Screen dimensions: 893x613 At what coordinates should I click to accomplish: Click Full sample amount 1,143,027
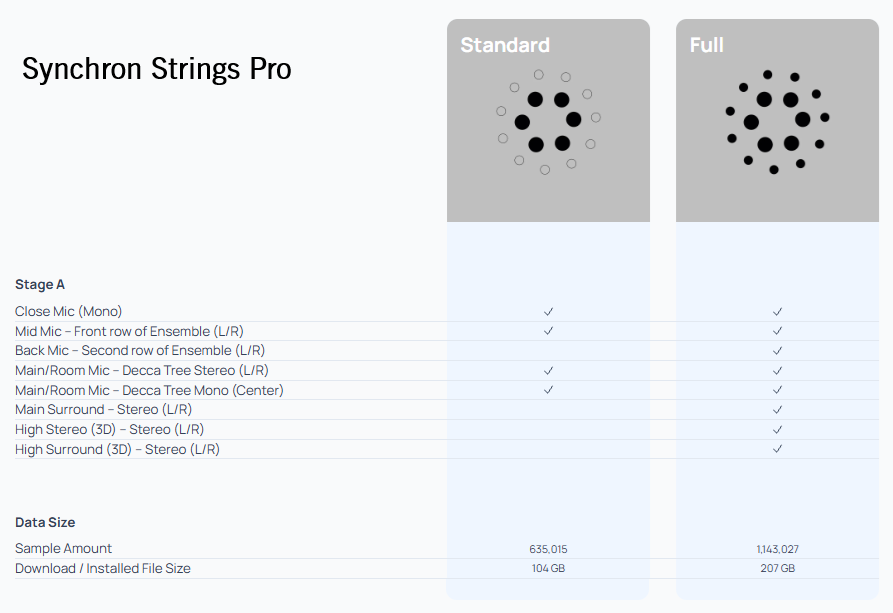coord(777,549)
